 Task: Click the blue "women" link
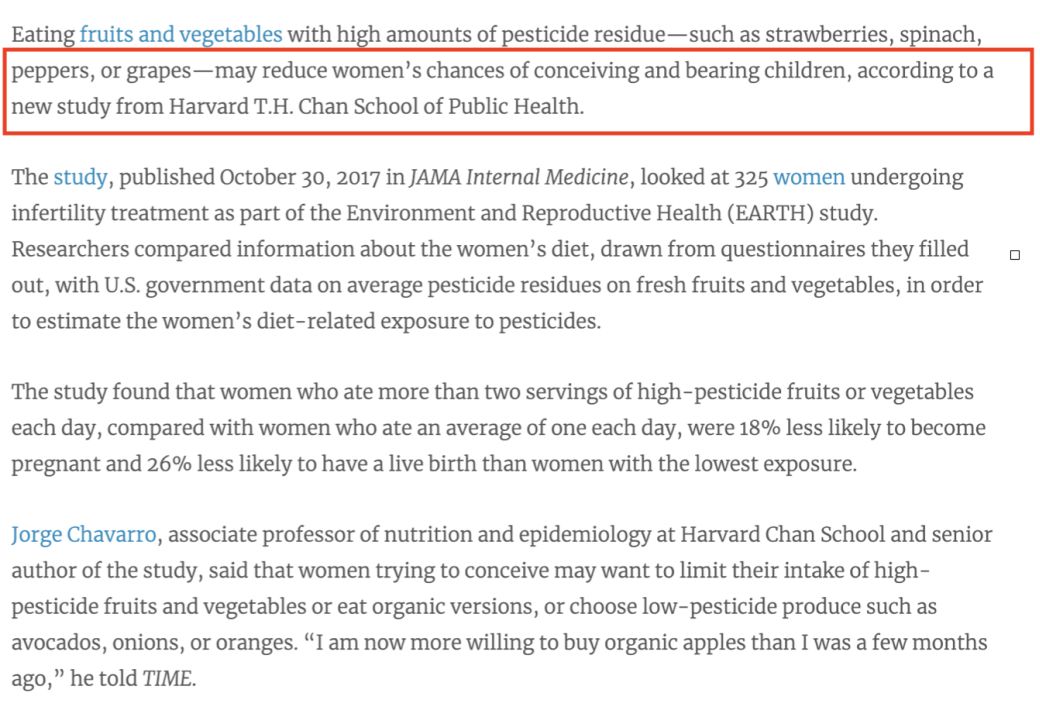(x=809, y=178)
